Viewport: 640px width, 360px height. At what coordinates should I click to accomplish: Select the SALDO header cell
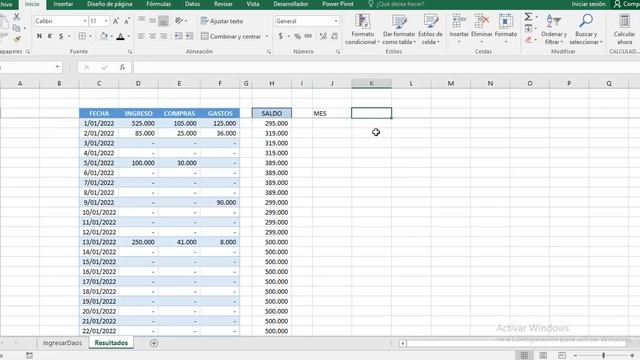[272, 113]
